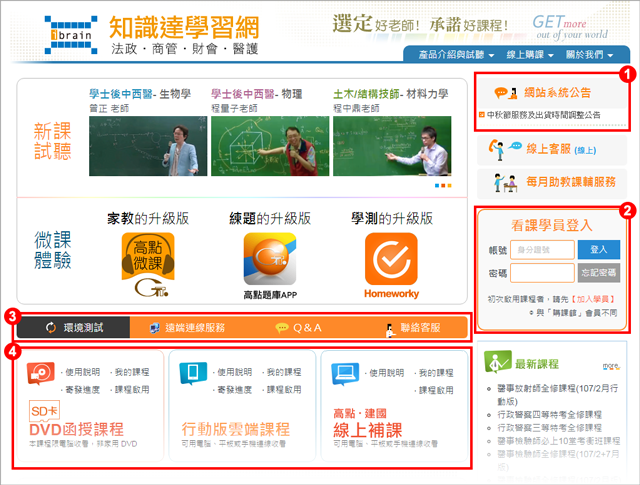Image resolution: width=640 pixels, height=485 pixels.
Task: Click the blue carousel page dot
Action: (x=437, y=186)
